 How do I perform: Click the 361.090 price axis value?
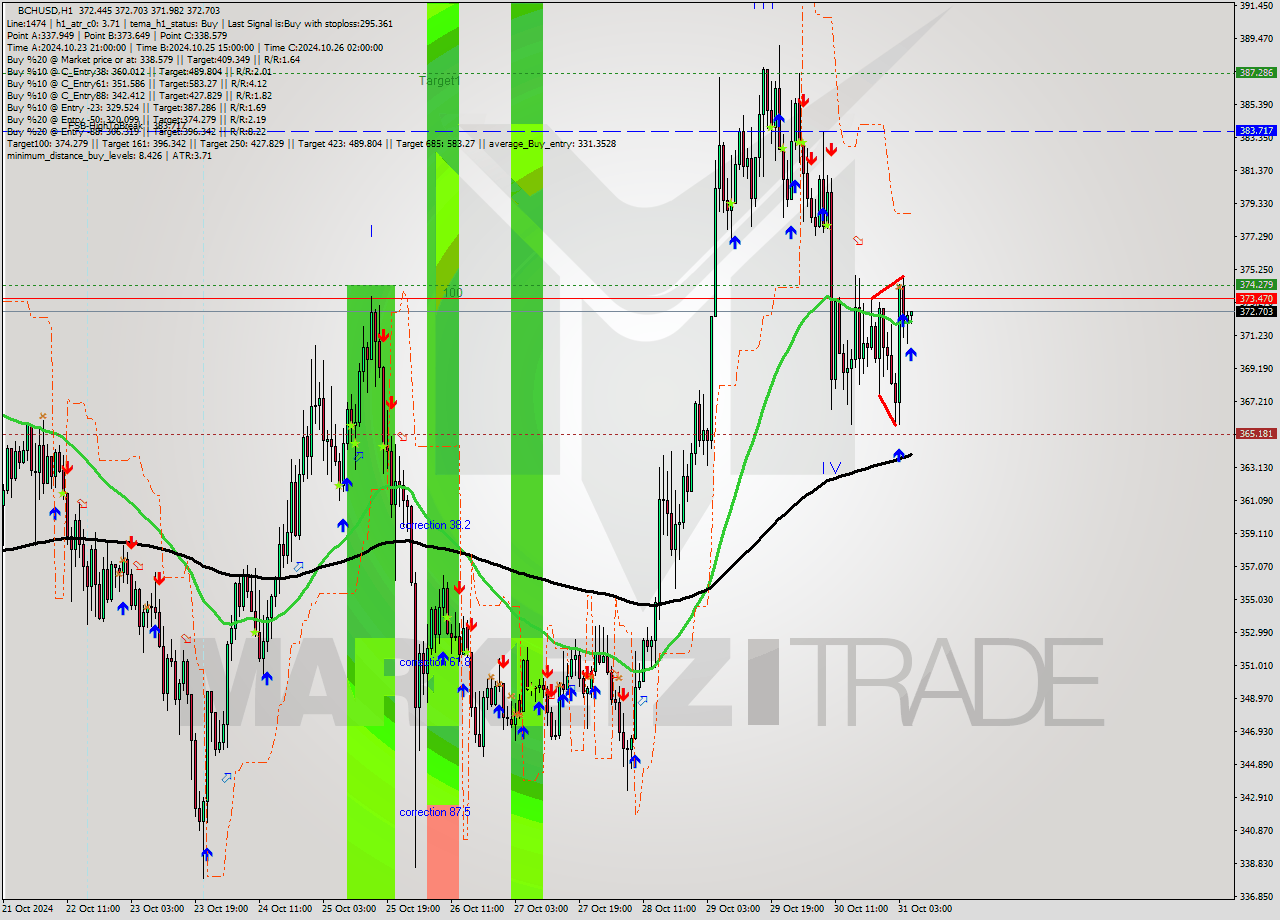pos(1256,500)
